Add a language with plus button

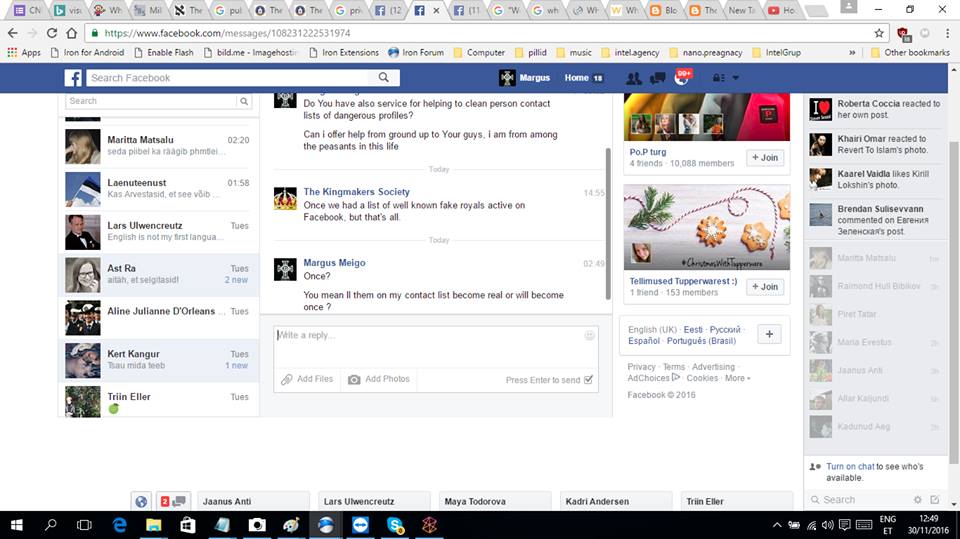[x=769, y=334]
